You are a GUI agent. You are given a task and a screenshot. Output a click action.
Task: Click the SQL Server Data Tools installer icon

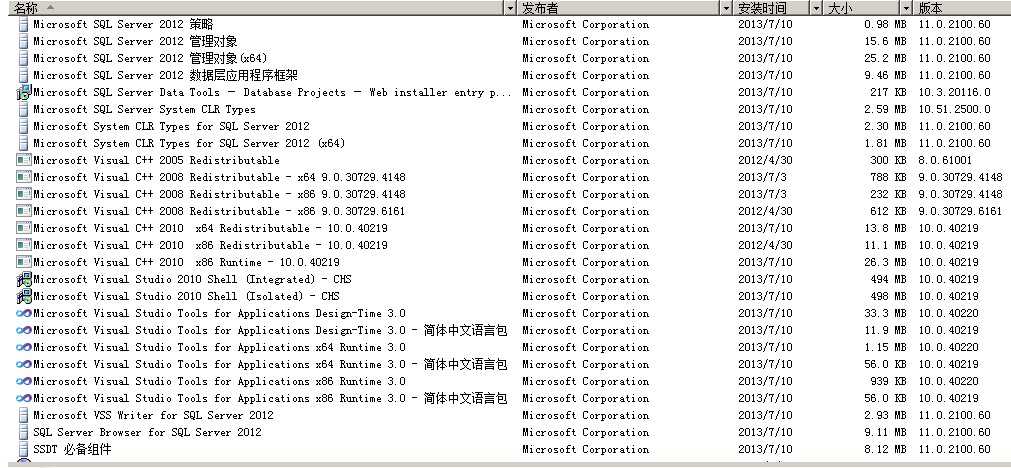(x=24, y=93)
